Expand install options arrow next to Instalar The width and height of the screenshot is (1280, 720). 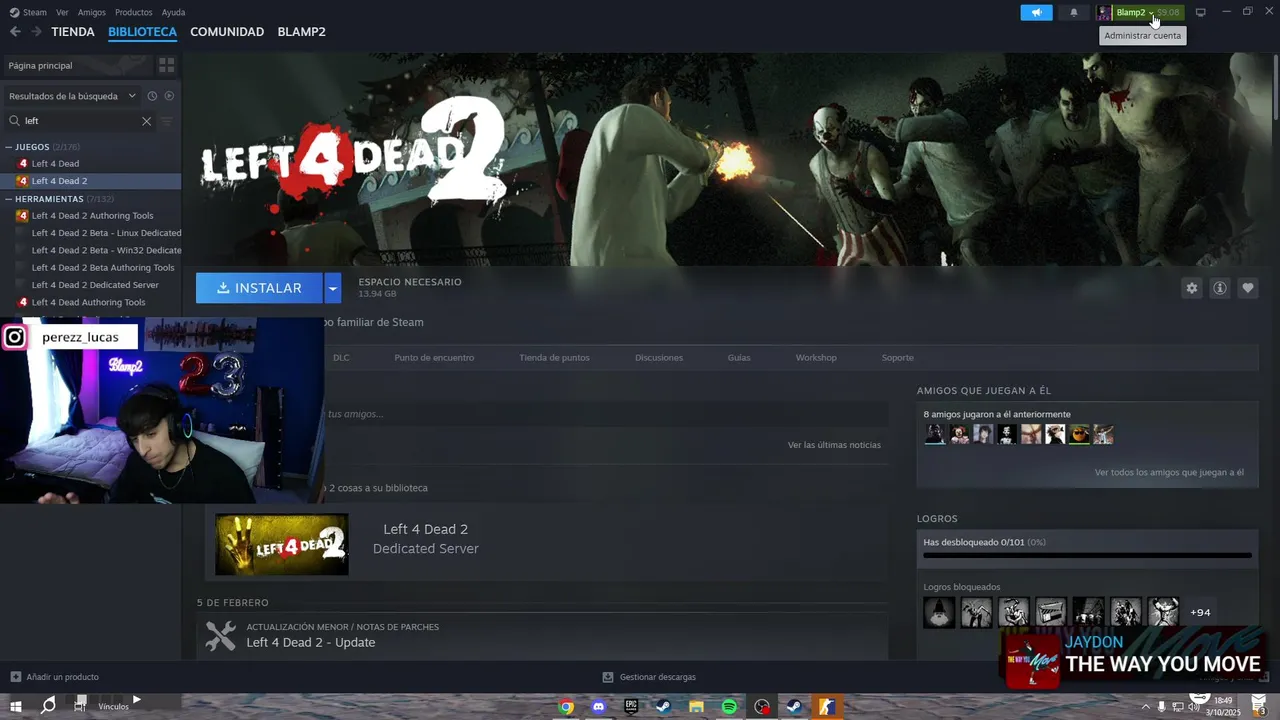click(333, 288)
